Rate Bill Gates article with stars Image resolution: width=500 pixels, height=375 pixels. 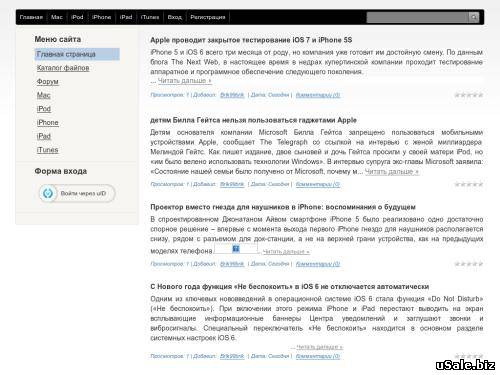(x=469, y=184)
